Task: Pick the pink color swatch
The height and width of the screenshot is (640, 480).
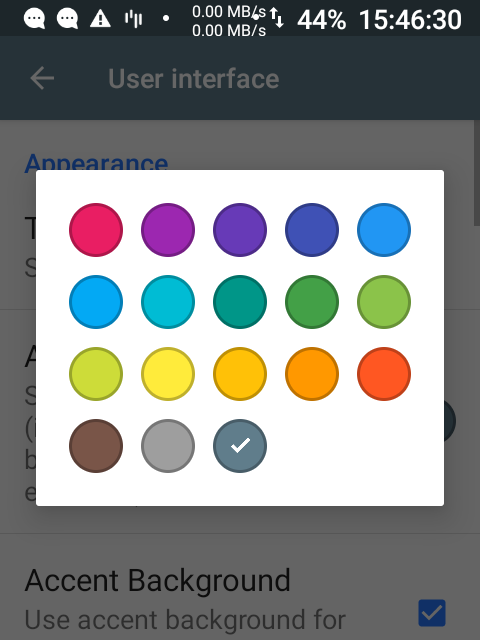Action: 96,230
